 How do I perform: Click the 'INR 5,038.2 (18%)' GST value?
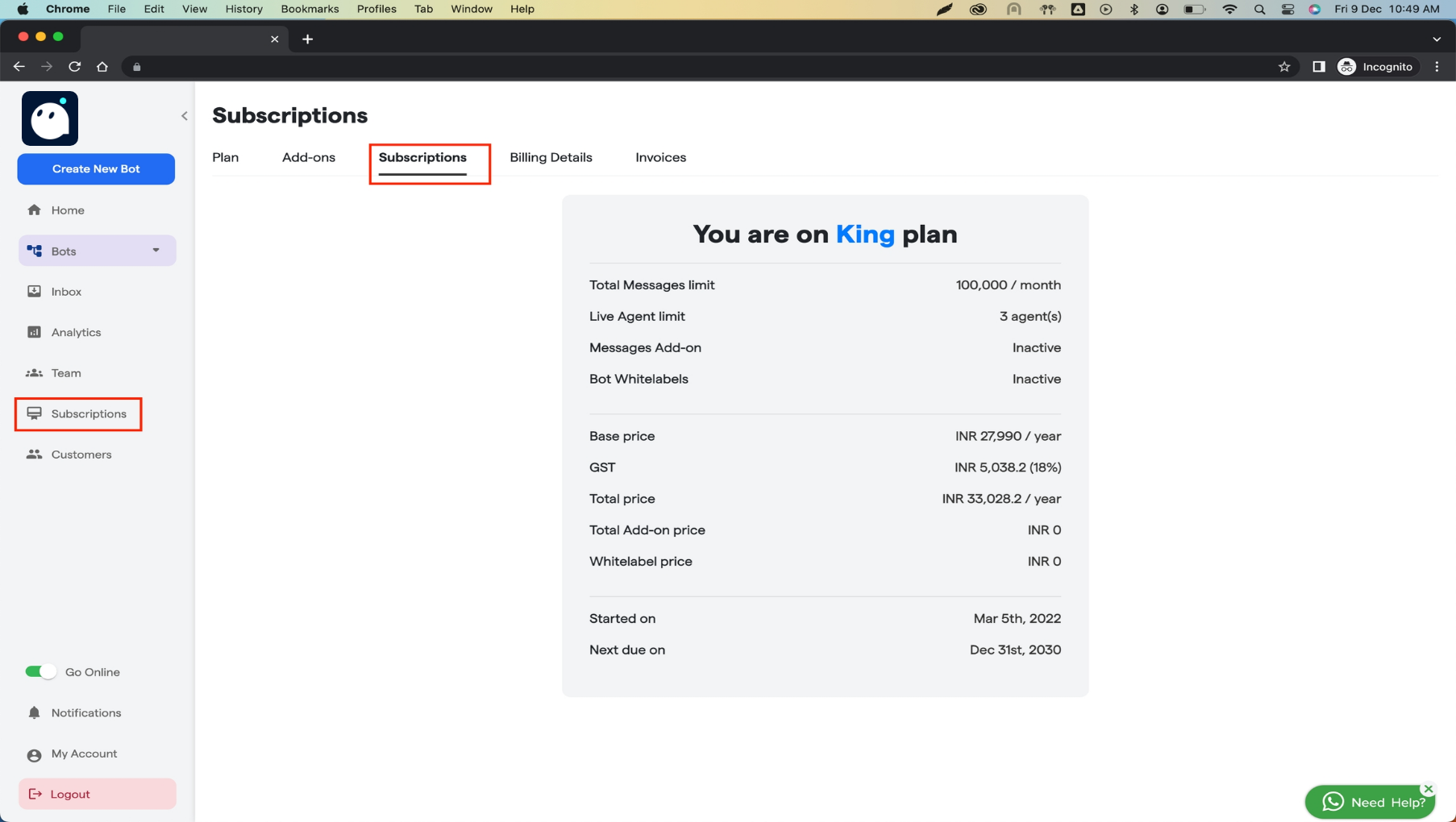(x=1008, y=467)
